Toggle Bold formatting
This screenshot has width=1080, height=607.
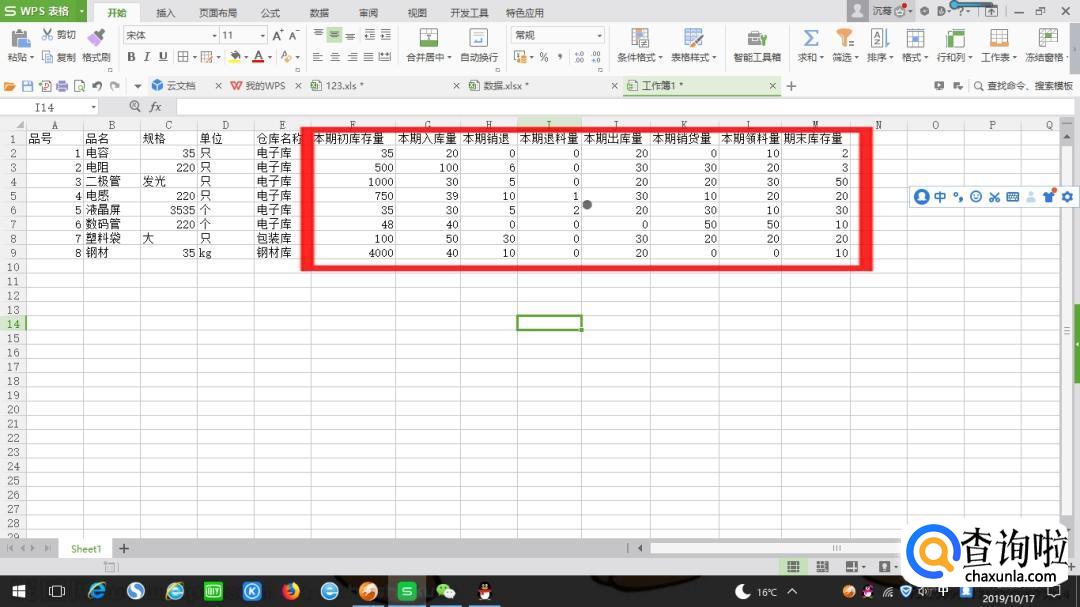click(x=131, y=57)
